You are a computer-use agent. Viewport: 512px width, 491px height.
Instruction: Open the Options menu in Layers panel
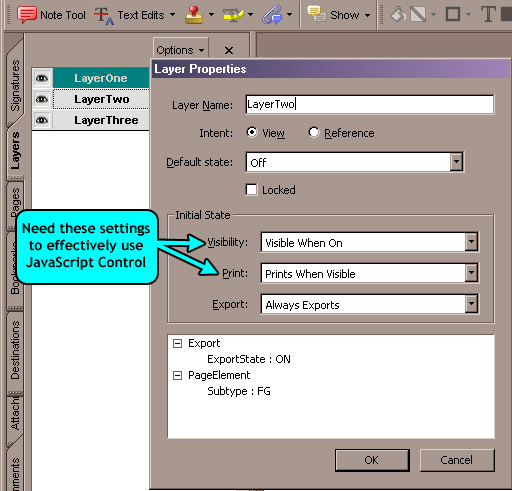[180, 50]
